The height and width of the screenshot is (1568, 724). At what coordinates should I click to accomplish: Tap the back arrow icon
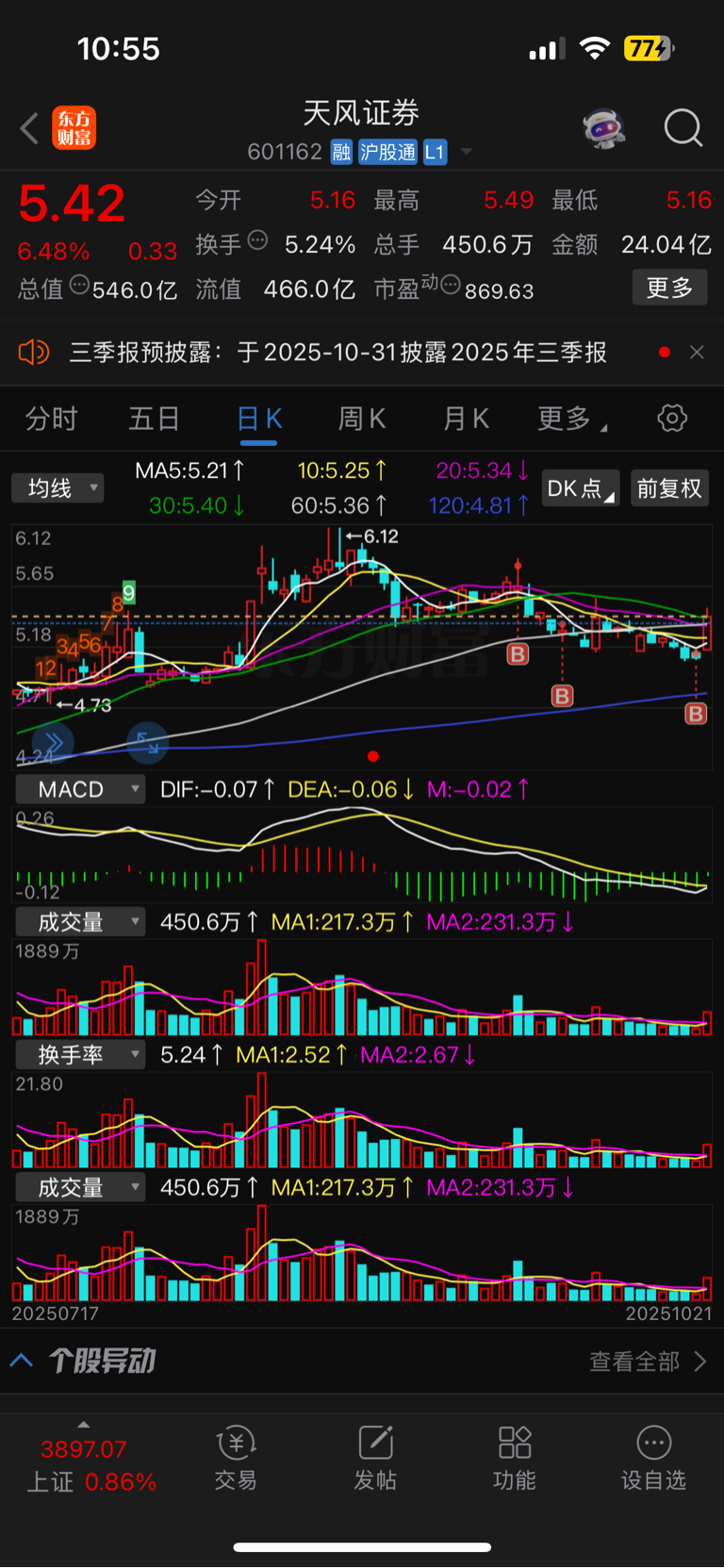pyautogui.click(x=29, y=129)
